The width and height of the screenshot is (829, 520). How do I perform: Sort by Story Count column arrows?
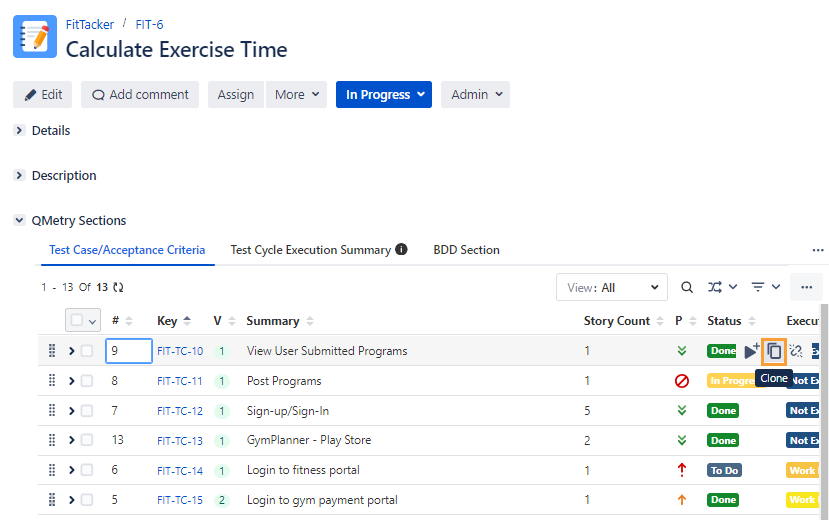tap(659, 321)
